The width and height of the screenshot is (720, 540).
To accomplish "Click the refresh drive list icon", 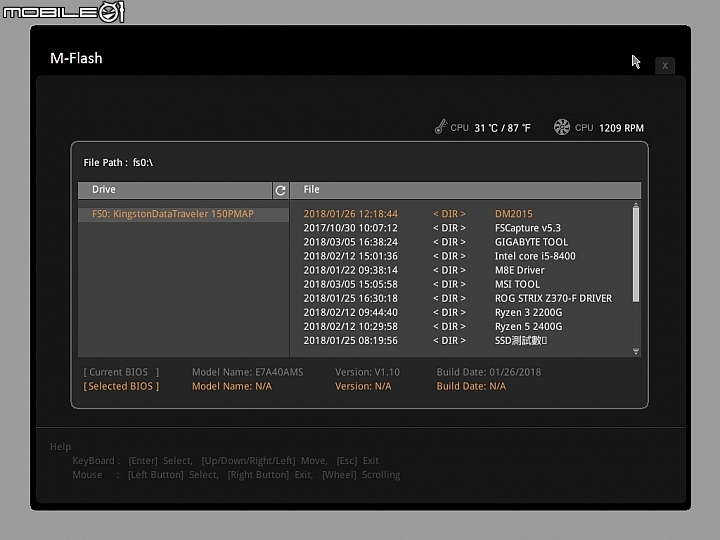I will (281, 190).
